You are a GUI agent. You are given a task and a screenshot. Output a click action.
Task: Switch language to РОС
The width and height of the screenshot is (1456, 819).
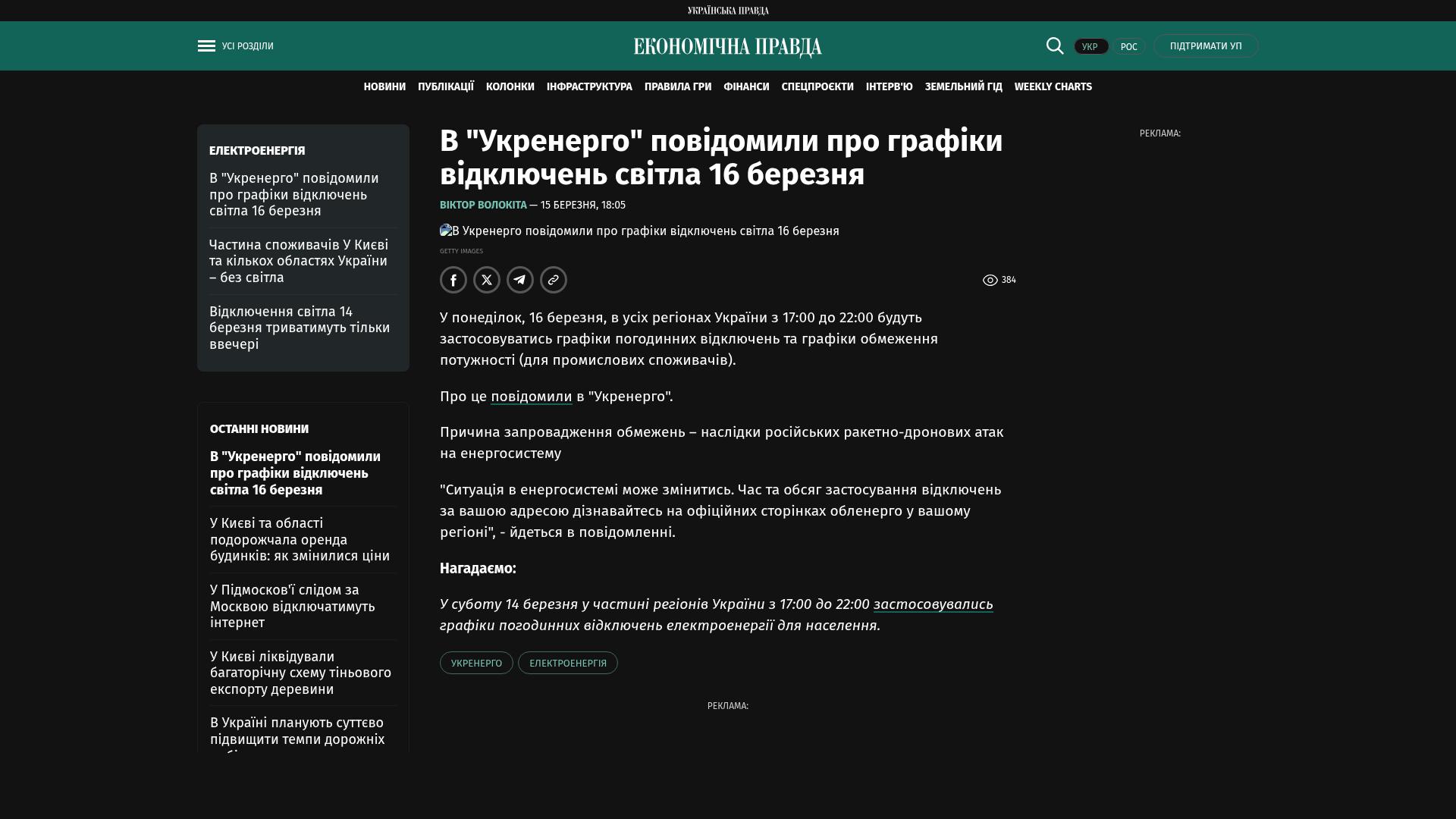pos(1128,47)
